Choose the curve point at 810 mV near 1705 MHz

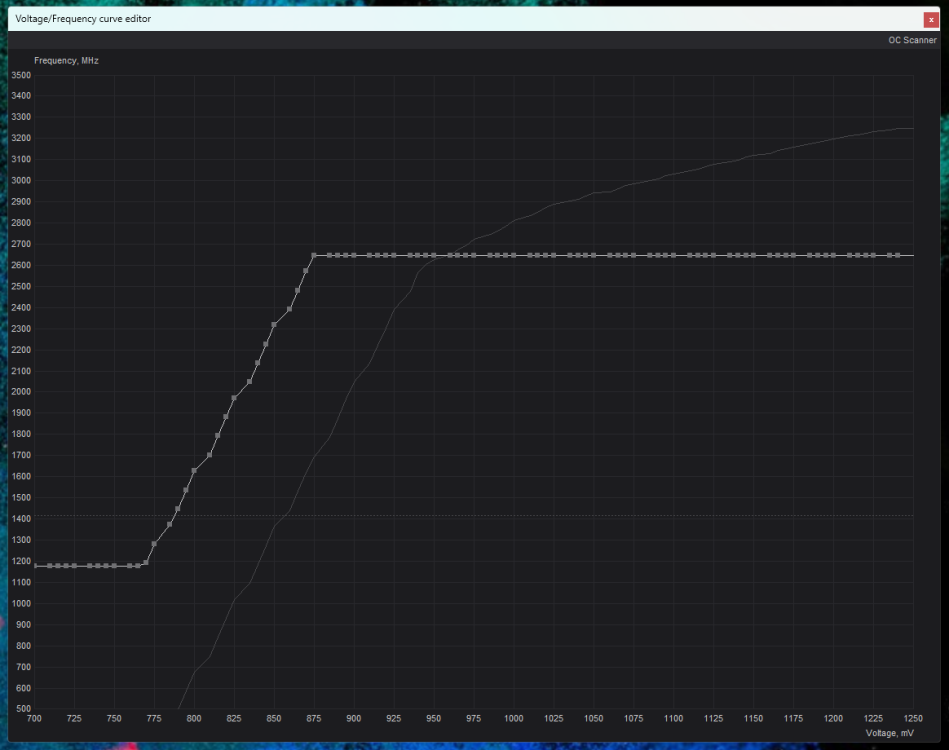209,455
